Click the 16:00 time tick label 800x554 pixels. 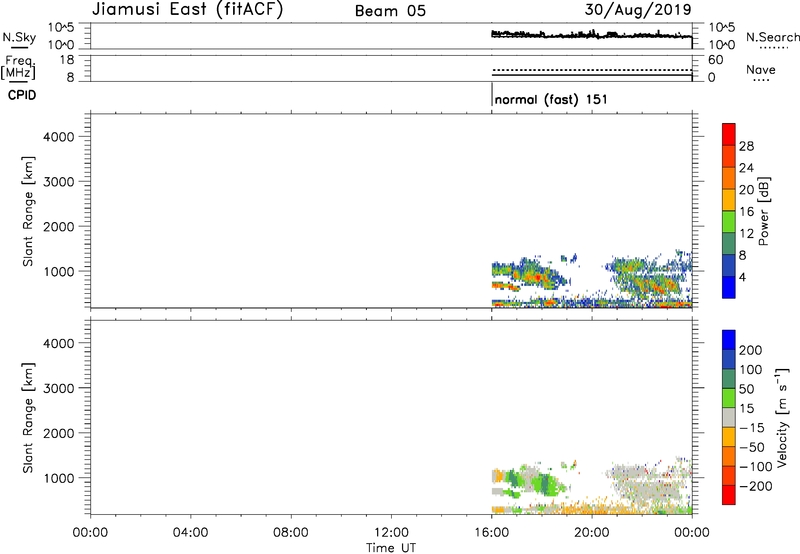(491, 533)
